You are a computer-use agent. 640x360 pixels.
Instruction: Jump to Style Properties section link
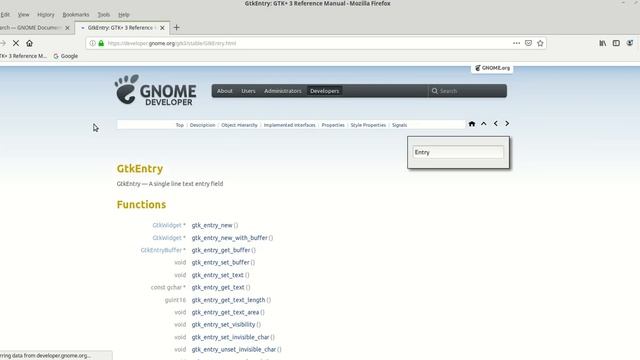[x=368, y=125]
